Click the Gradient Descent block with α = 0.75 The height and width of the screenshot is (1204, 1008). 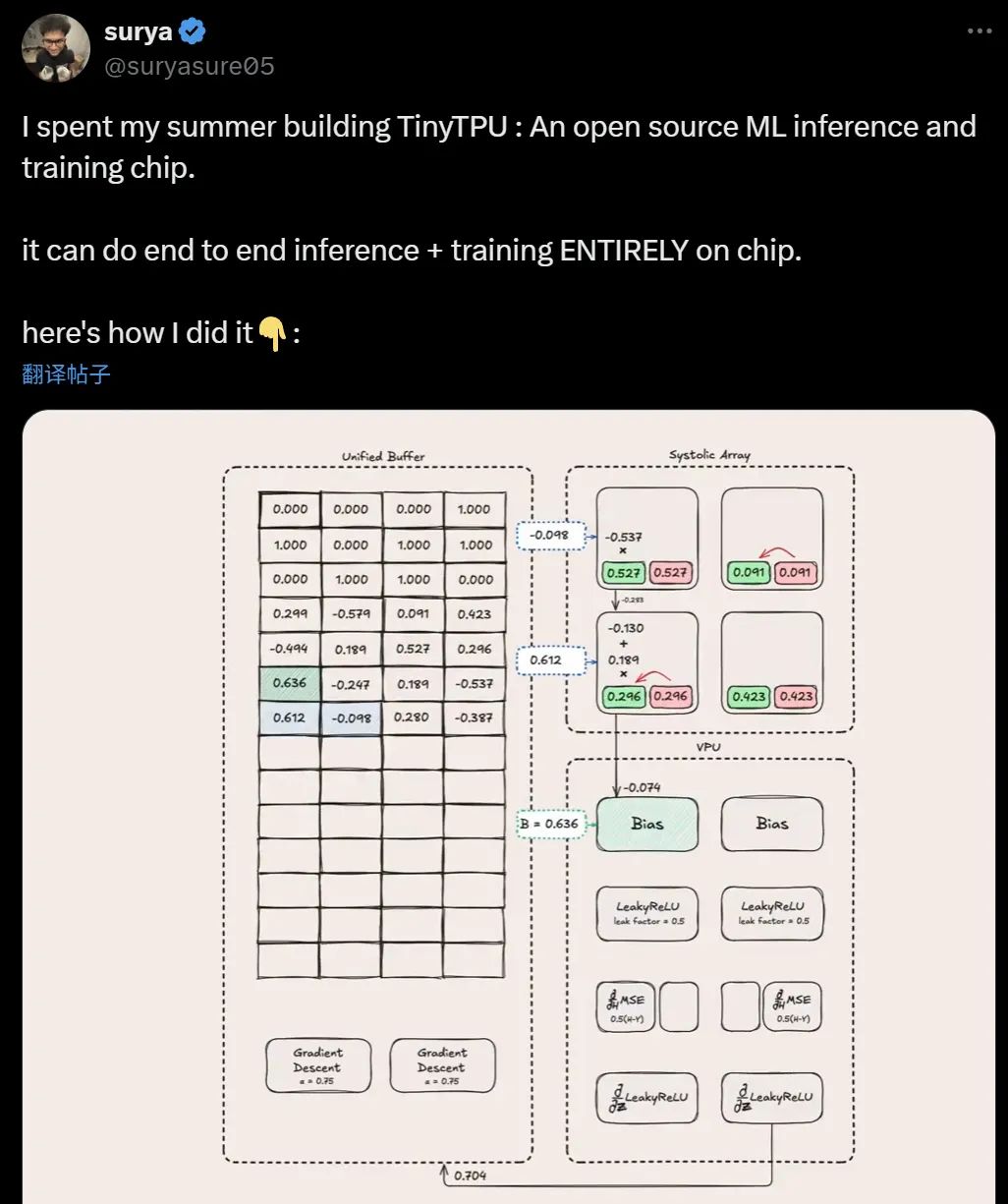tap(317, 1065)
